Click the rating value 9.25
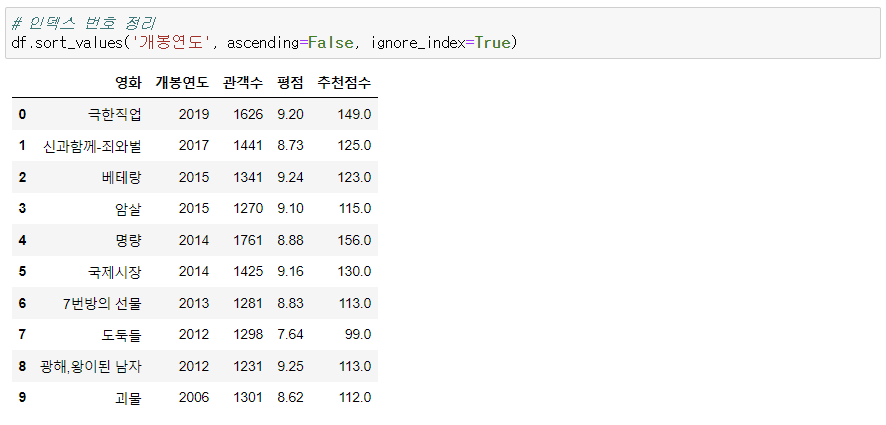886x425 pixels. [x=290, y=367]
